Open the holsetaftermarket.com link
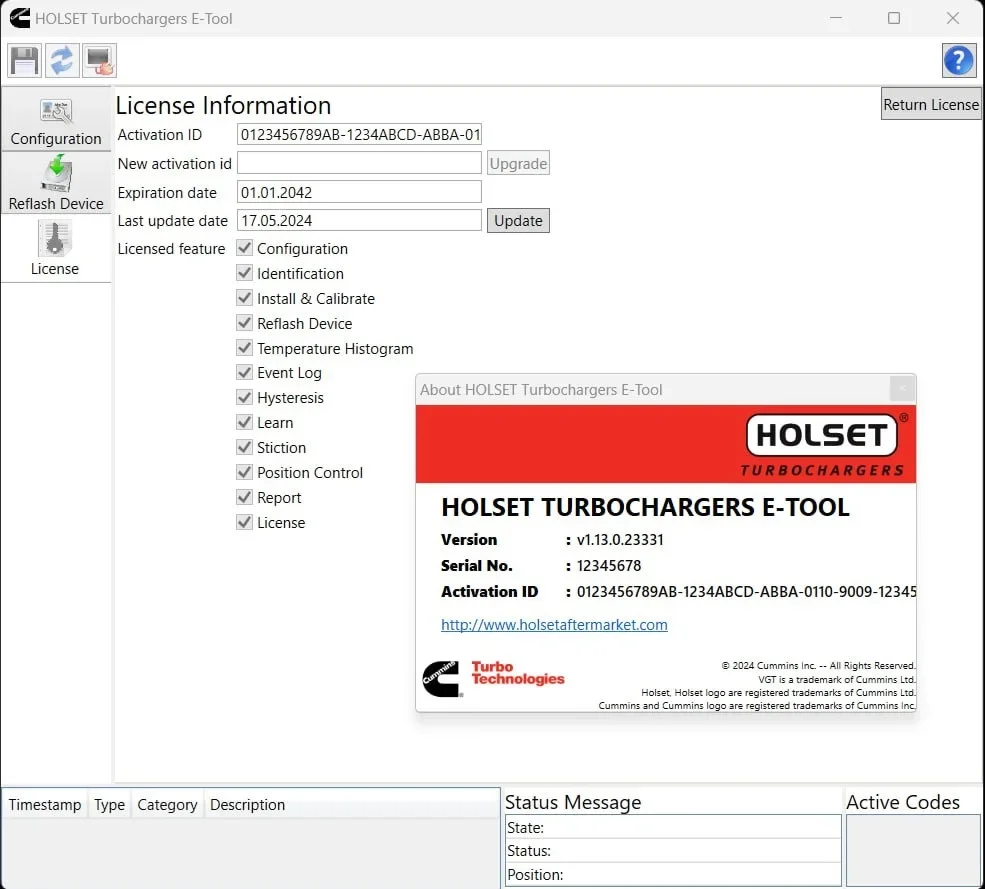 tap(554, 624)
